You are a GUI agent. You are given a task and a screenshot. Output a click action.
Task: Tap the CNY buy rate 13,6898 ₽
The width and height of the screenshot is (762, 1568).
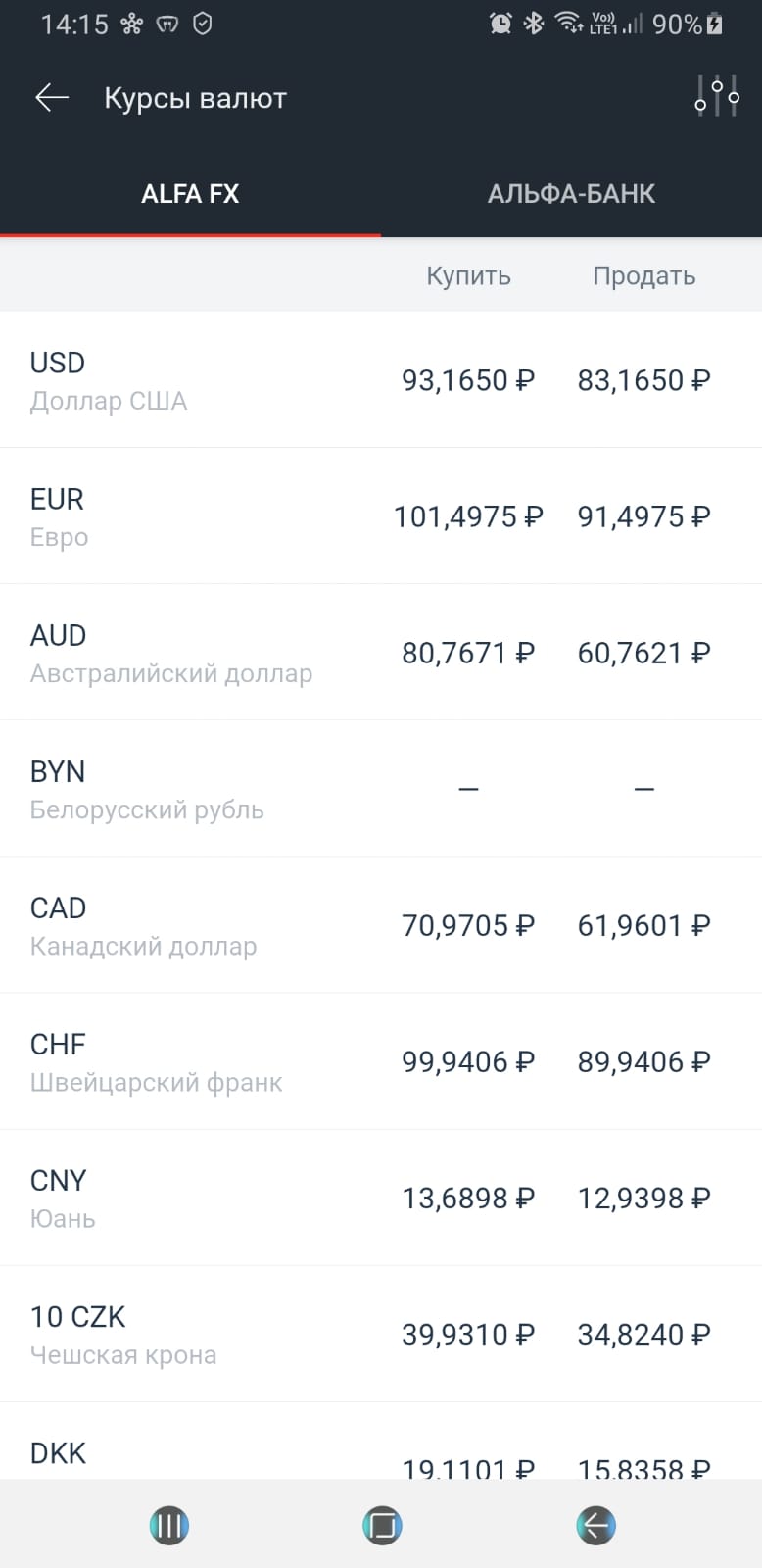pyautogui.click(x=468, y=1198)
